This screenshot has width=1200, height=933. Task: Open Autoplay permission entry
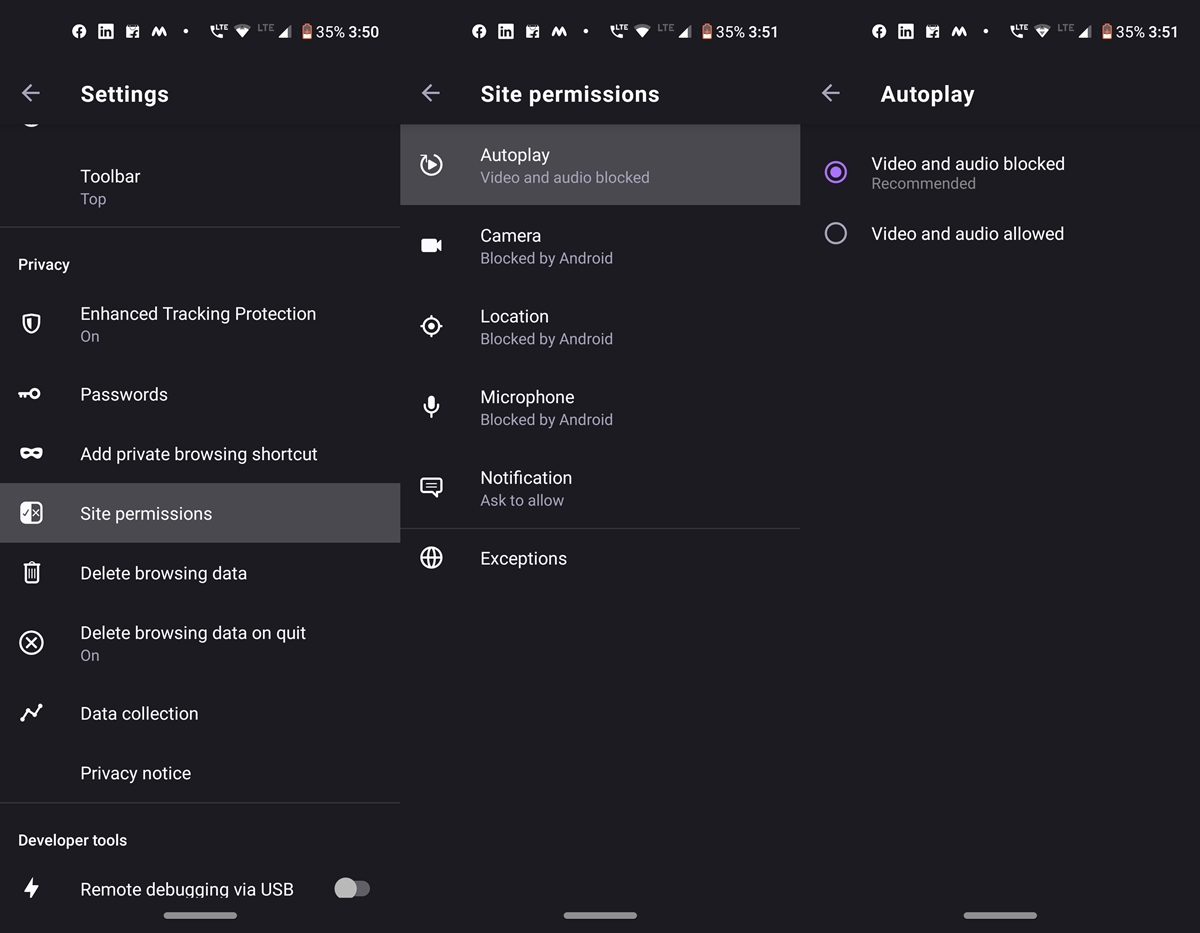[600, 165]
